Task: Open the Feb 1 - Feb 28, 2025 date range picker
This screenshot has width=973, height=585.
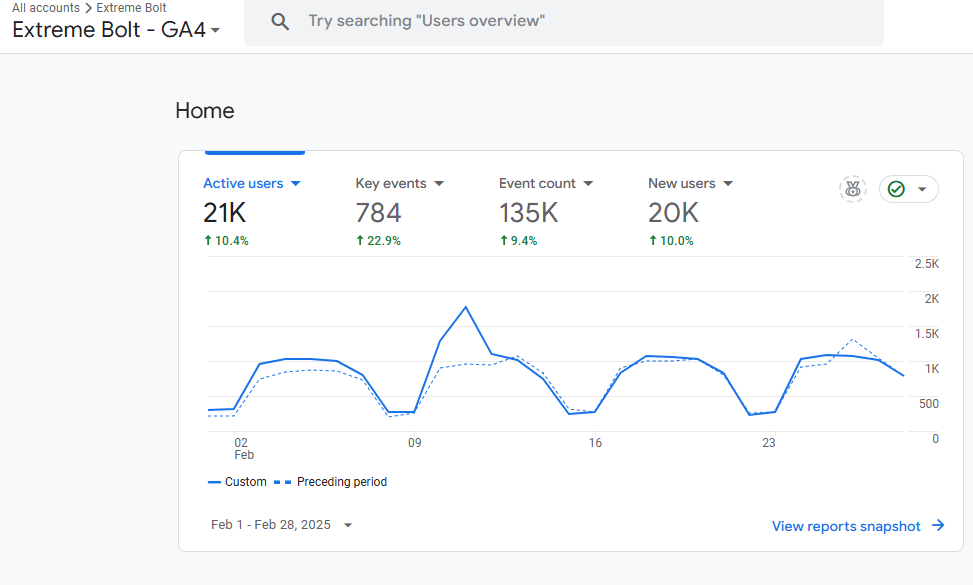Action: [281, 525]
